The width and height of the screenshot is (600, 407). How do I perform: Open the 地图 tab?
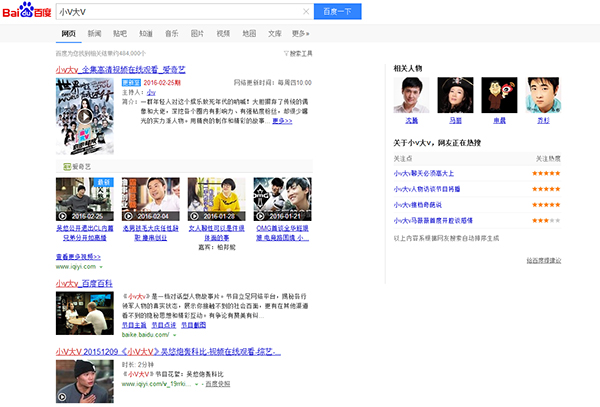tap(249, 33)
